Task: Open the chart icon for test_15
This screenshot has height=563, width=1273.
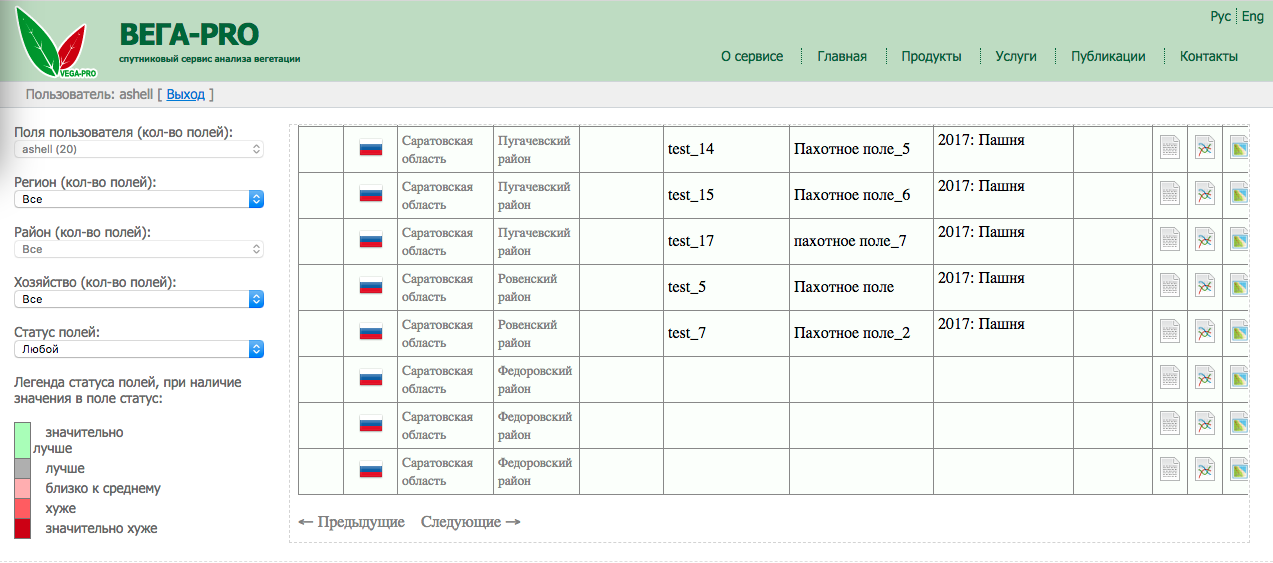Action: click(x=1204, y=195)
